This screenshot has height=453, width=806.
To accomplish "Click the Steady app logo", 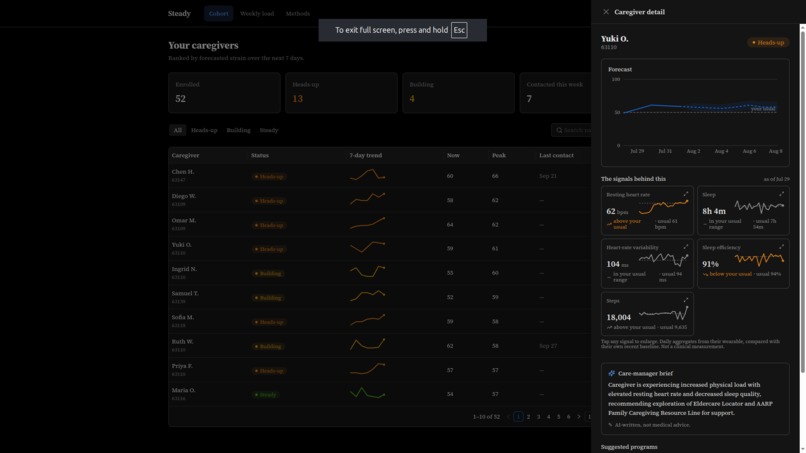I will [x=179, y=13].
